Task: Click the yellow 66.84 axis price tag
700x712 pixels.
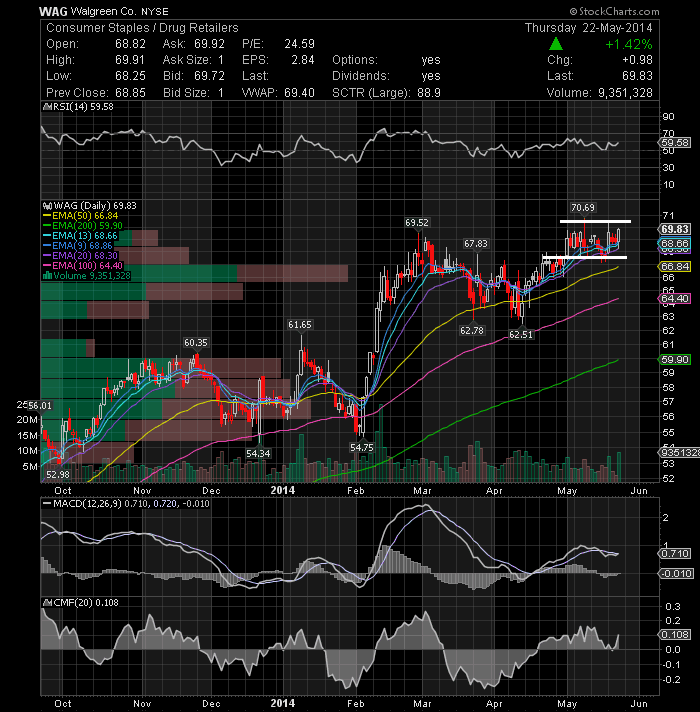Action: click(x=675, y=267)
